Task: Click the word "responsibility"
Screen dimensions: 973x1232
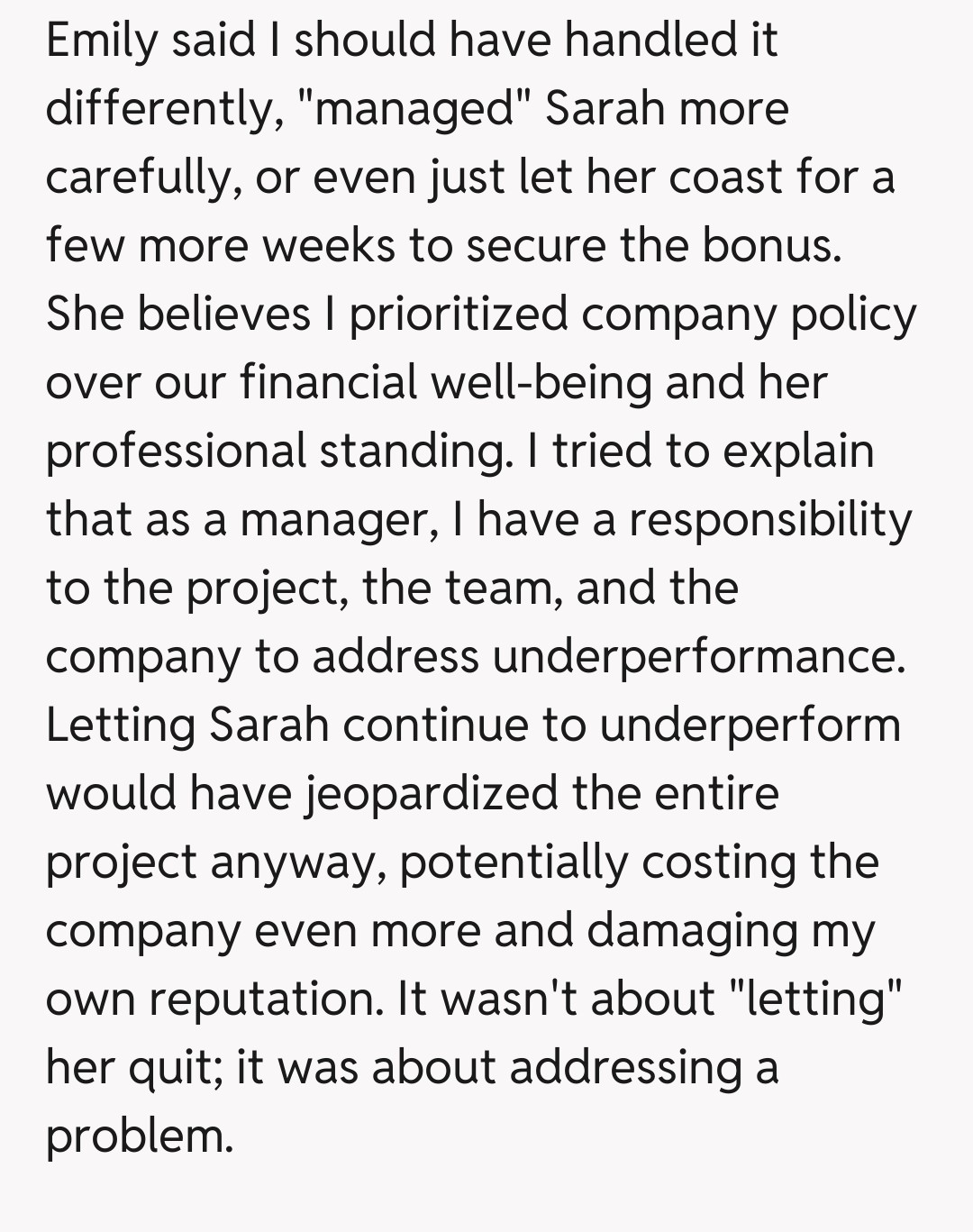Action: (770, 520)
